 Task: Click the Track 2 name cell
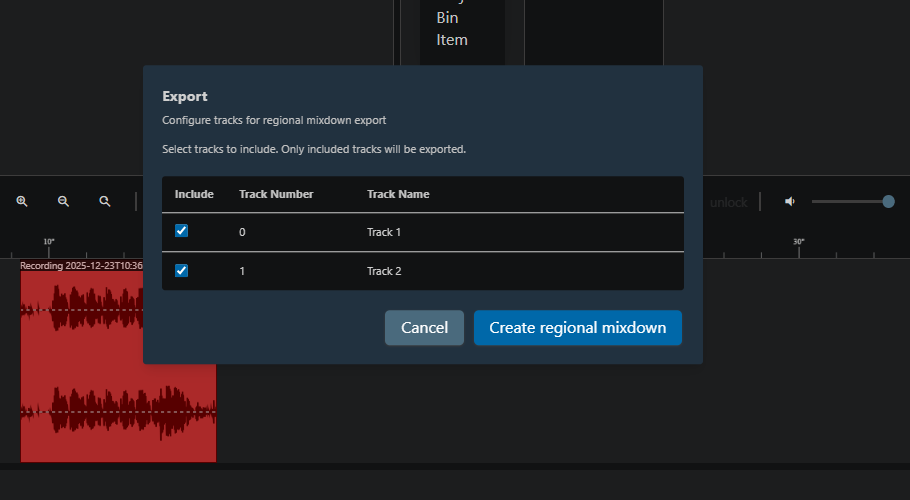click(384, 271)
